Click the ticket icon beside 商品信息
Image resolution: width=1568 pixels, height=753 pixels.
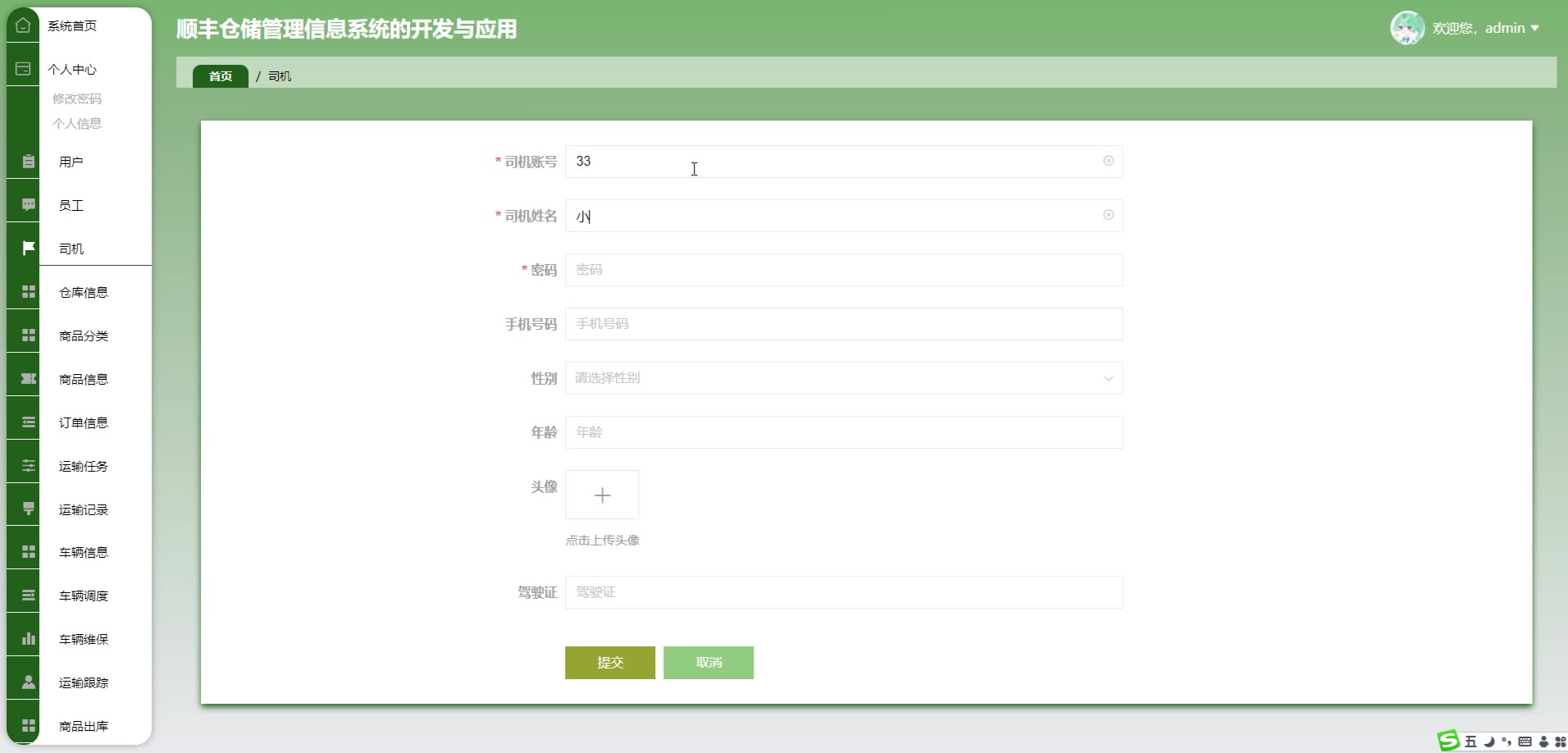(x=29, y=378)
